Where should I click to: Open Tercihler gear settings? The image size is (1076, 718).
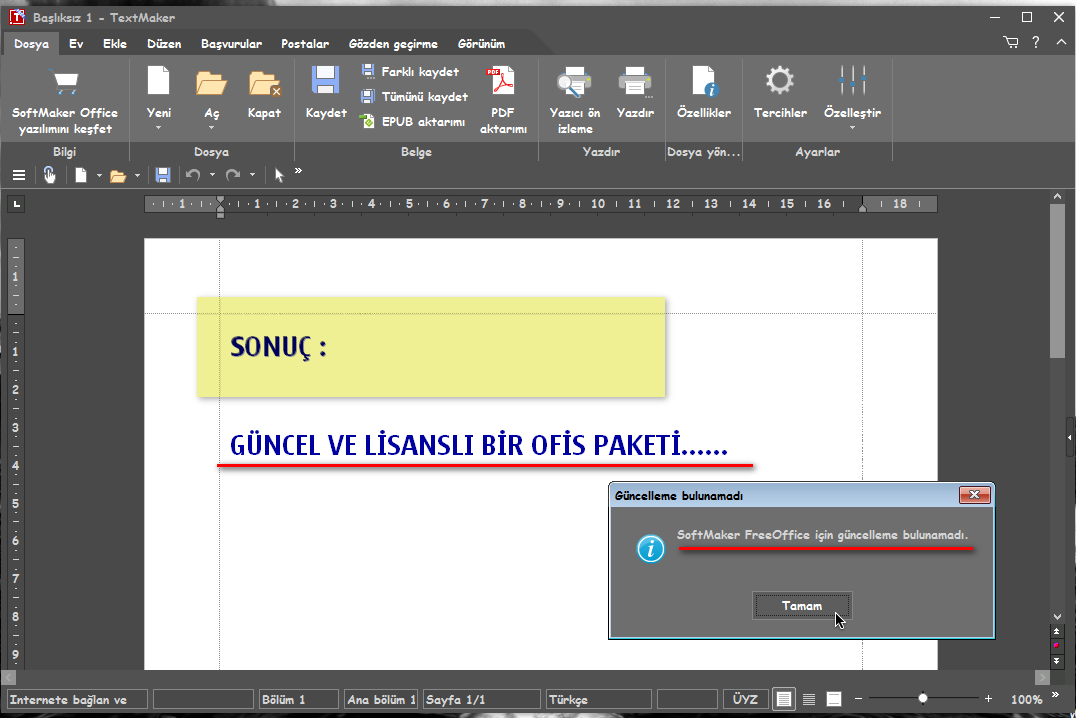(x=780, y=80)
